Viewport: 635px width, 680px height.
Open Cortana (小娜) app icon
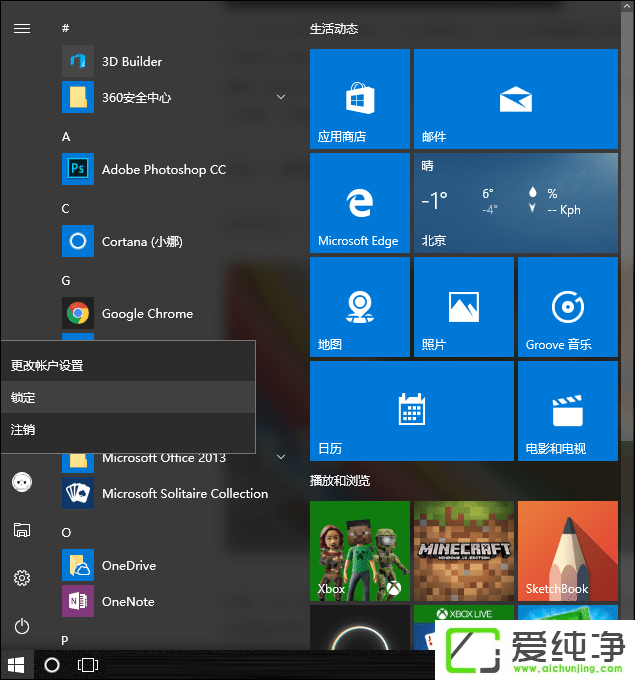point(78,241)
